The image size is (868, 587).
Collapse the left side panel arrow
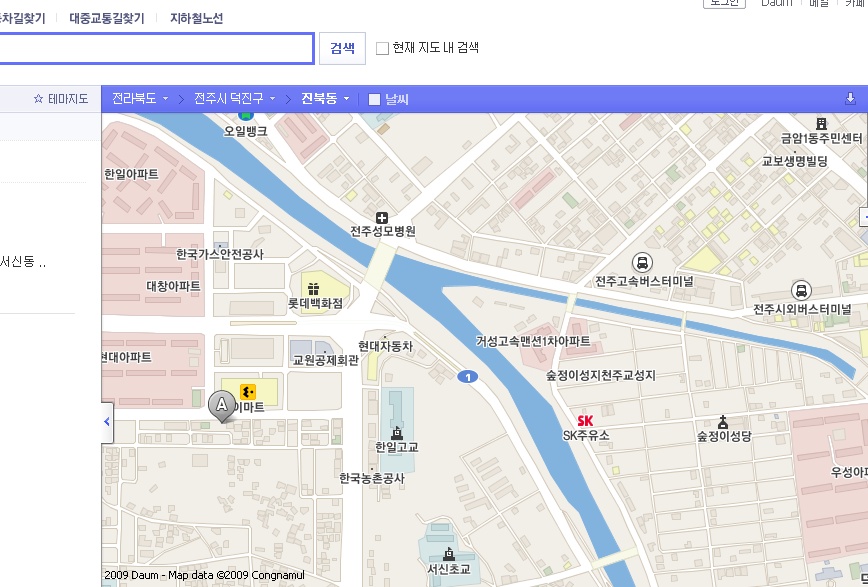pos(107,422)
